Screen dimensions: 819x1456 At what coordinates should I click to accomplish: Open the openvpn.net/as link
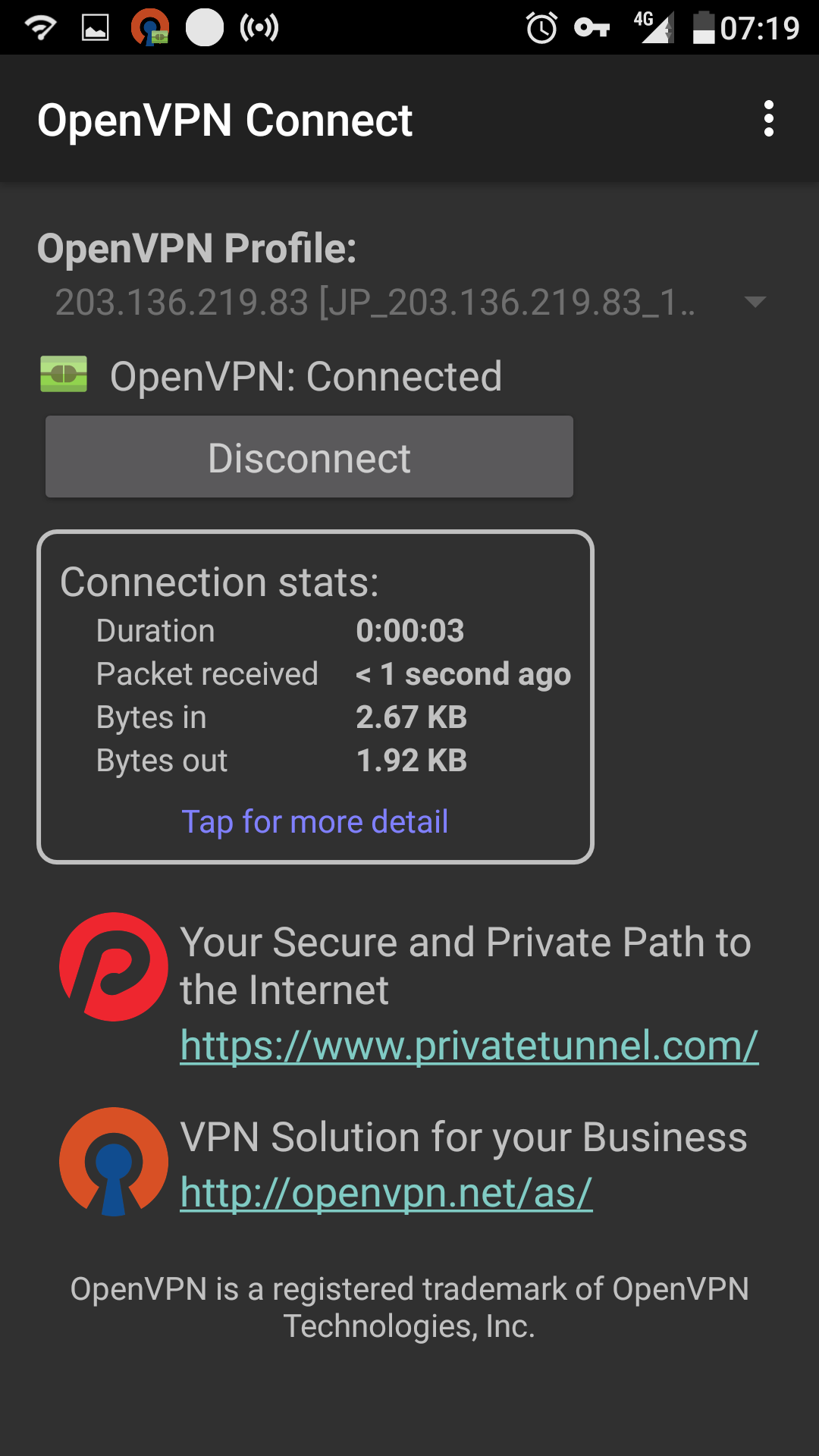(x=386, y=1193)
